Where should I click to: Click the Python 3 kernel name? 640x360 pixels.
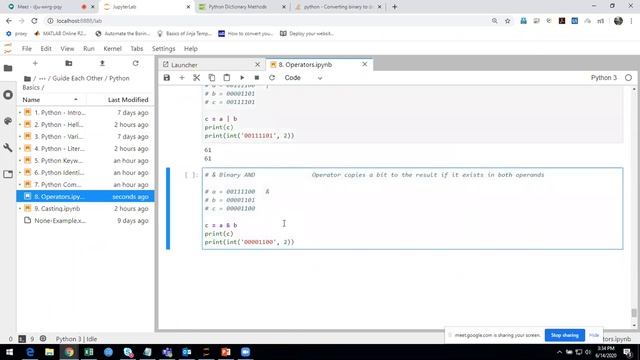click(x=604, y=78)
